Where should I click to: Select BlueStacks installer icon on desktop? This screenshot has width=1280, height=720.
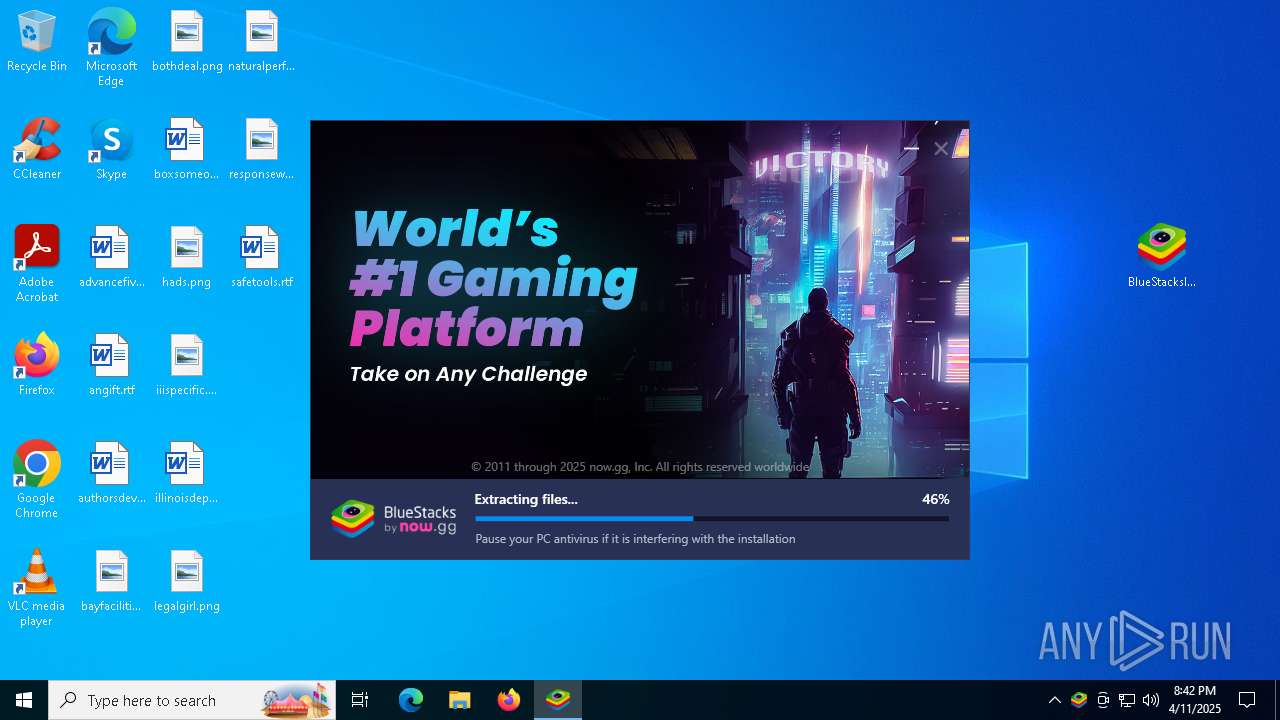click(x=1161, y=256)
